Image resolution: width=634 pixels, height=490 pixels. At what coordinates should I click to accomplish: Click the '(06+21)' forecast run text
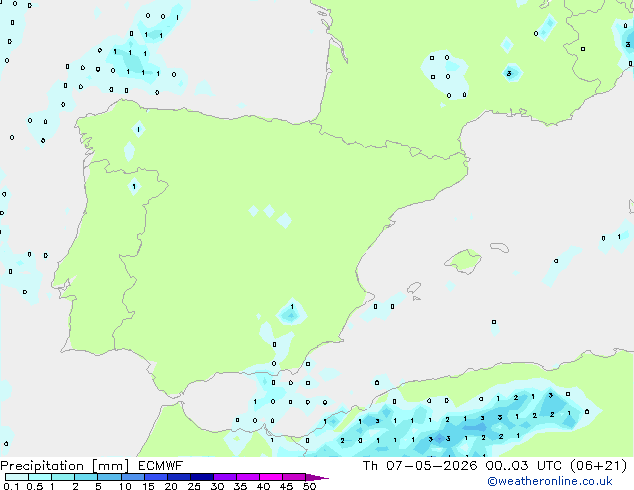click(x=598, y=466)
